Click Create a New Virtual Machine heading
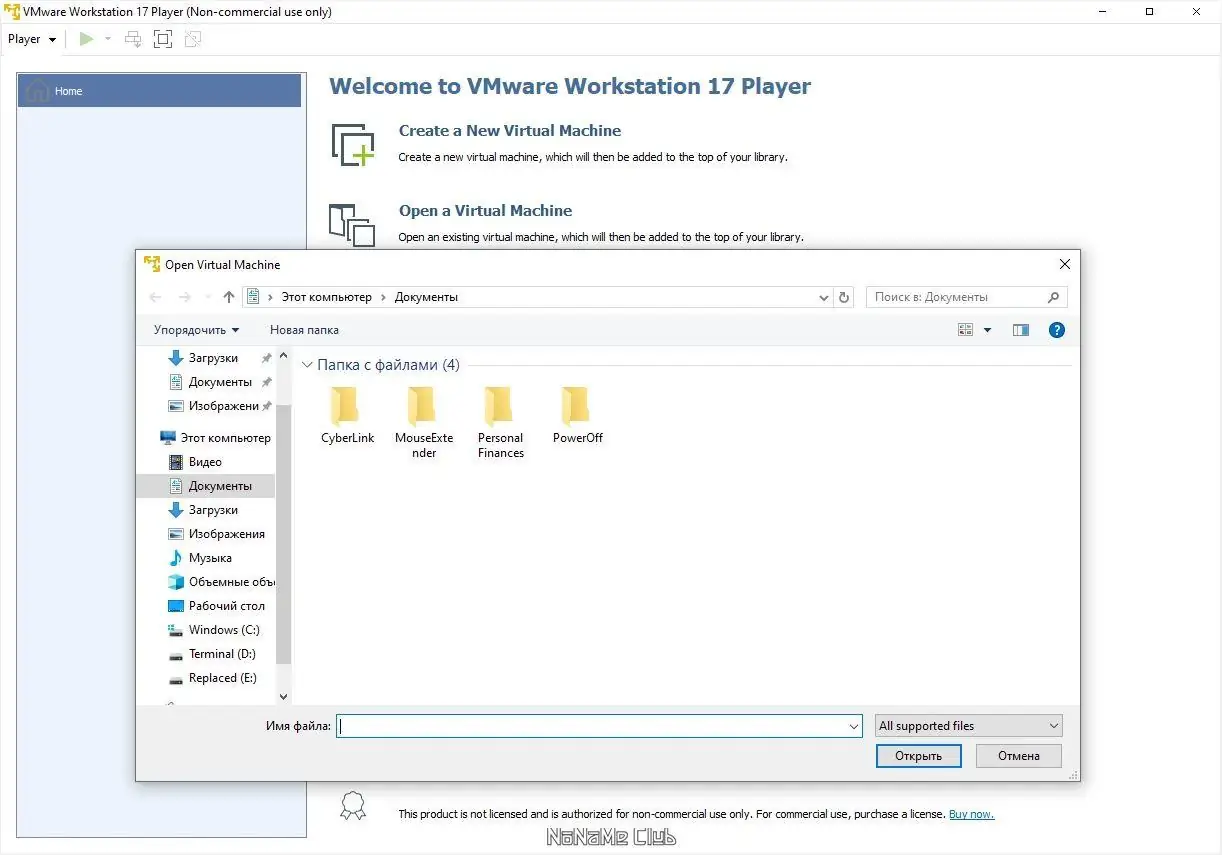1222x855 pixels. tap(510, 131)
